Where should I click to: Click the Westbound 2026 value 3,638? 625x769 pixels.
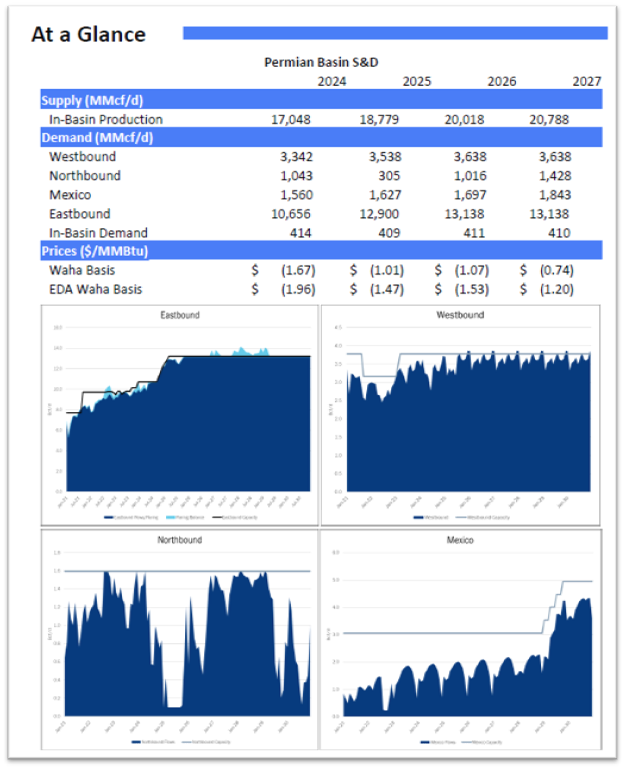tap(470, 157)
